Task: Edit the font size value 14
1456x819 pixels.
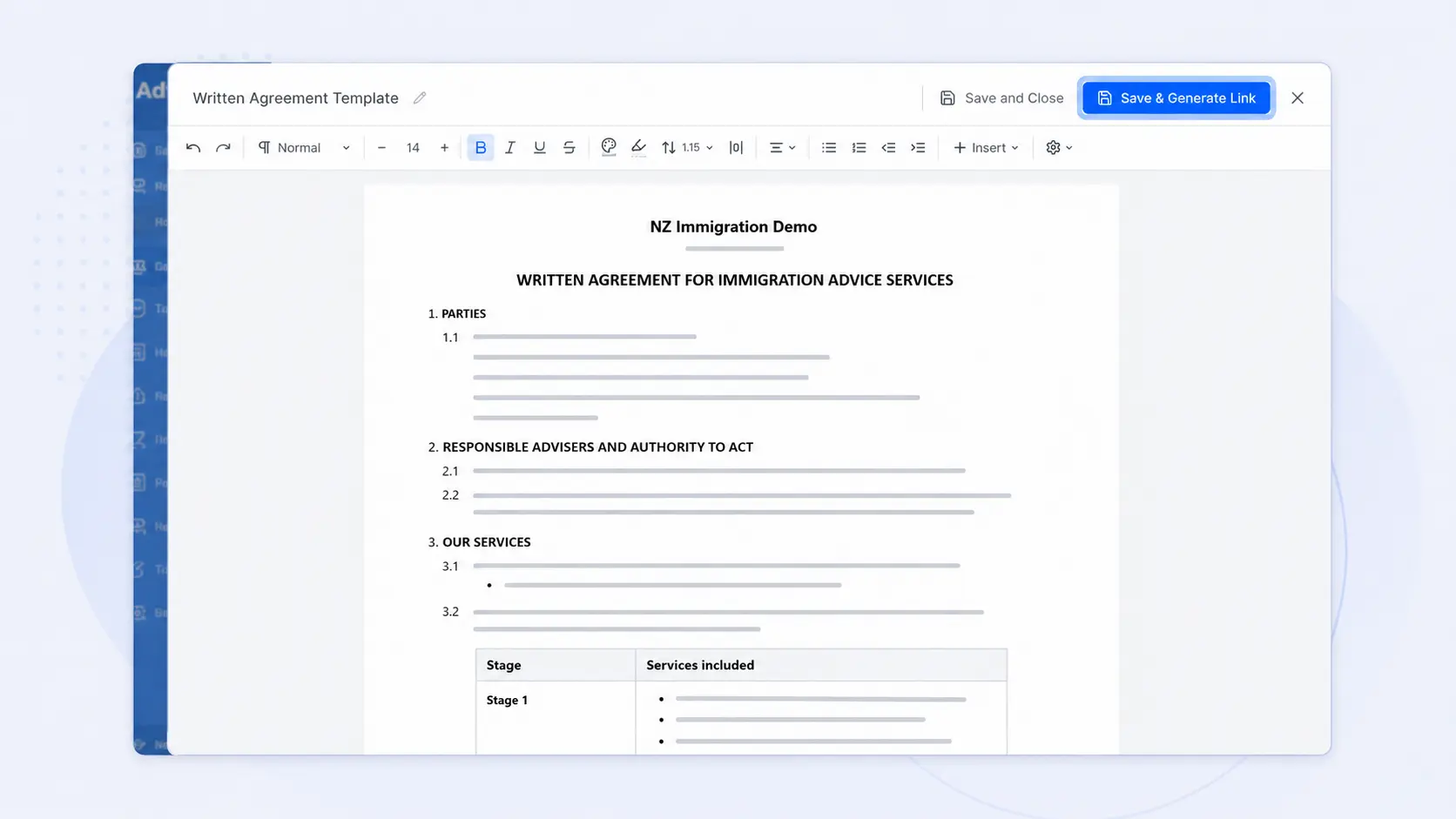Action: click(x=413, y=148)
